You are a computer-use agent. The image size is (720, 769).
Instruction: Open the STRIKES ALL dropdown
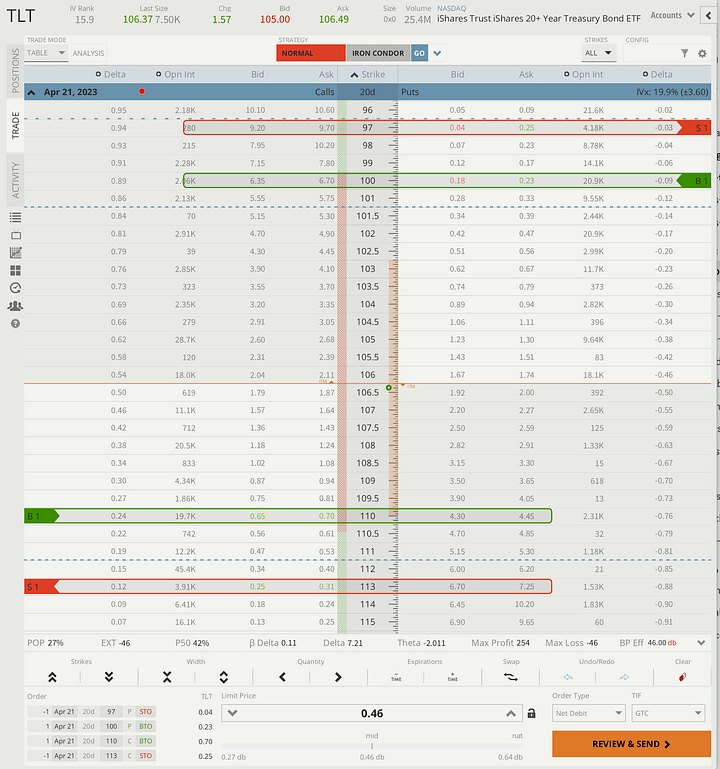coord(598,53)
